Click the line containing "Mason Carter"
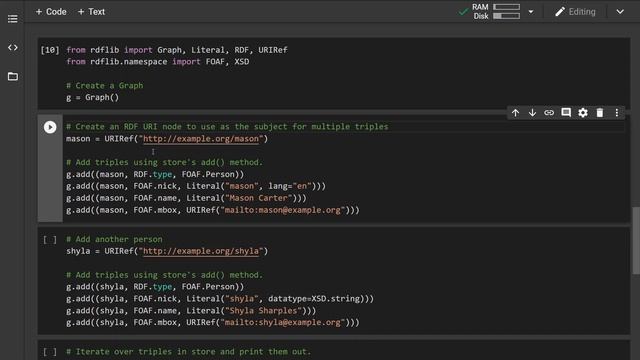This screenshot has height=360, width=640. coord(186,198)
